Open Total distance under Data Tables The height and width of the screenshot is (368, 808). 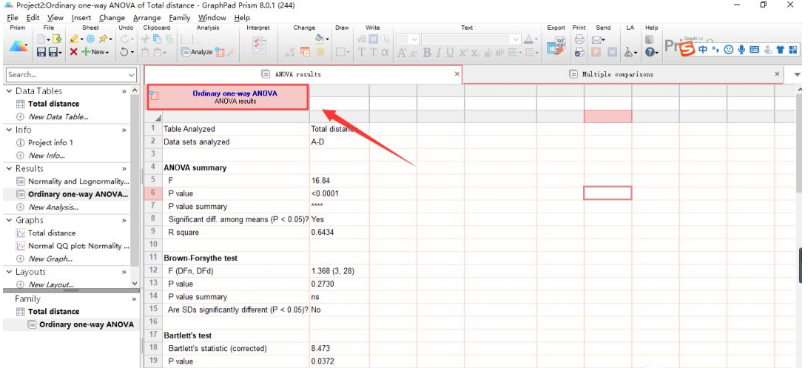click(x=54, y=104)
